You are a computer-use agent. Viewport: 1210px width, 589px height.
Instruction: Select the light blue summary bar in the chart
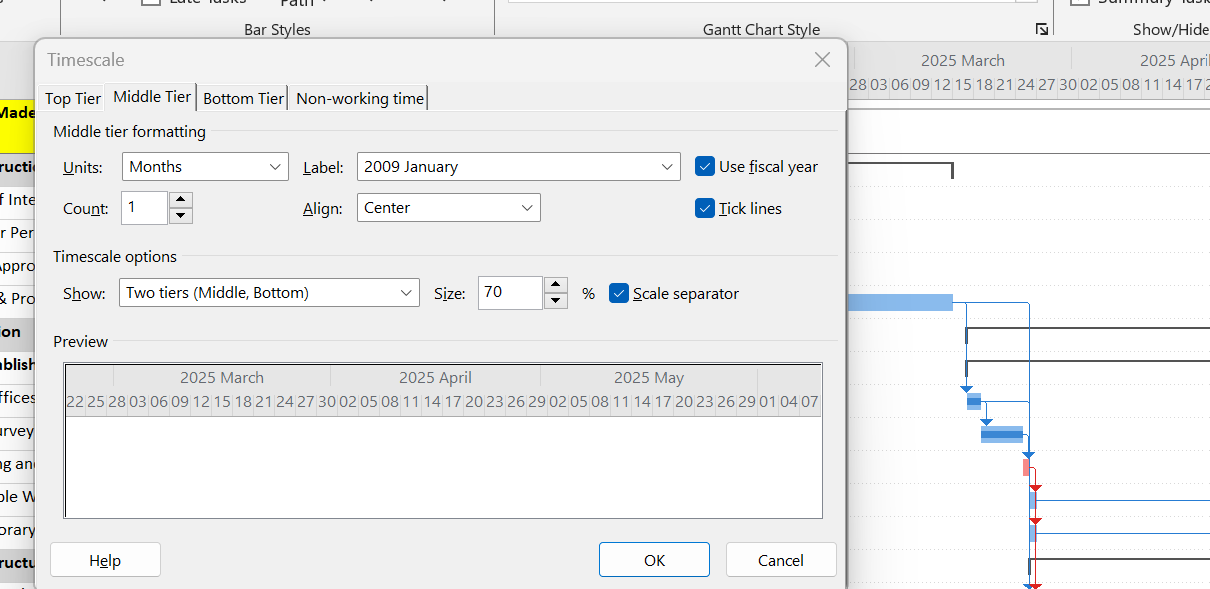(900, 301)
